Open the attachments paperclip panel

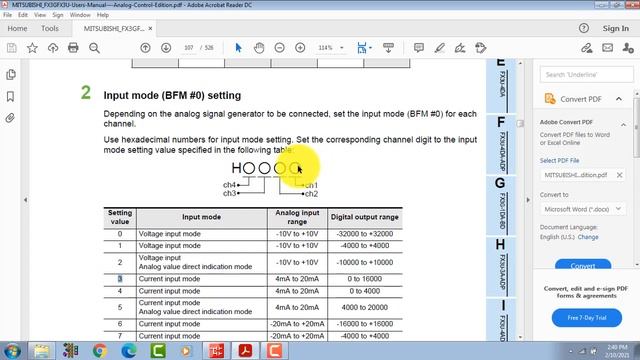11,118
